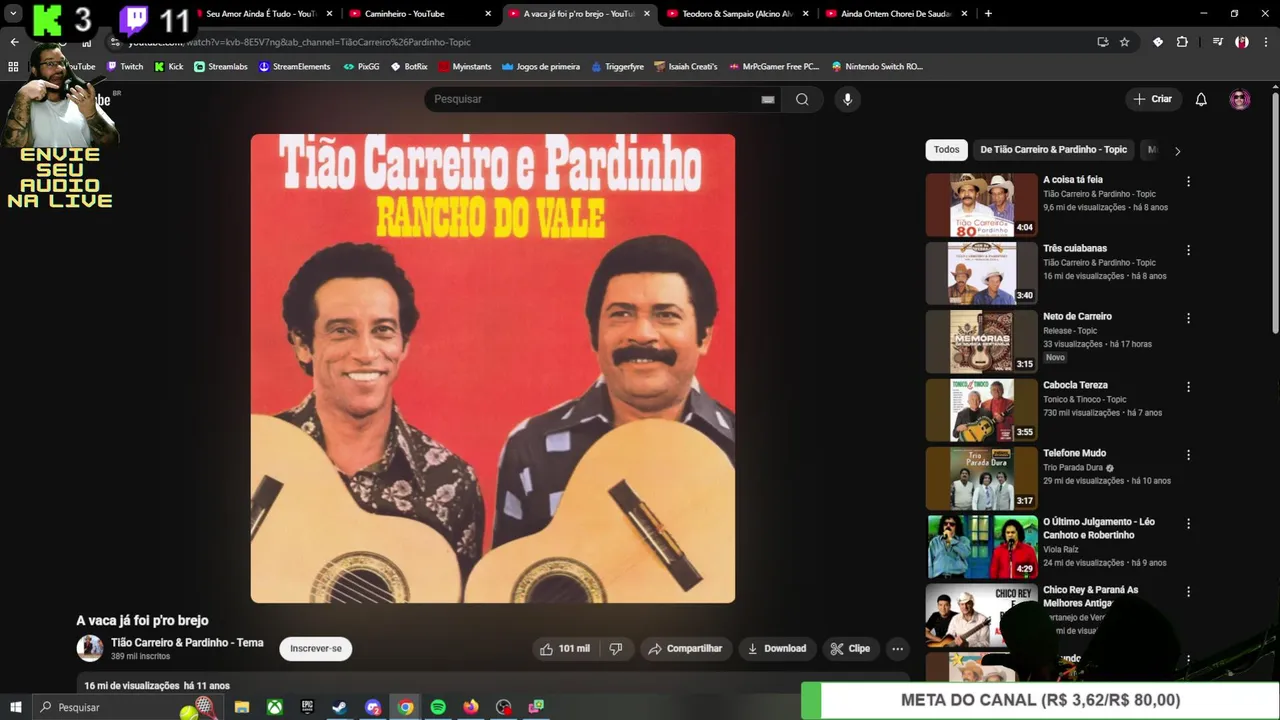The width and height of the screenshot is (1280, 720).
Task: Open options for Telefone Mudo video
Action: point(1188,455)
